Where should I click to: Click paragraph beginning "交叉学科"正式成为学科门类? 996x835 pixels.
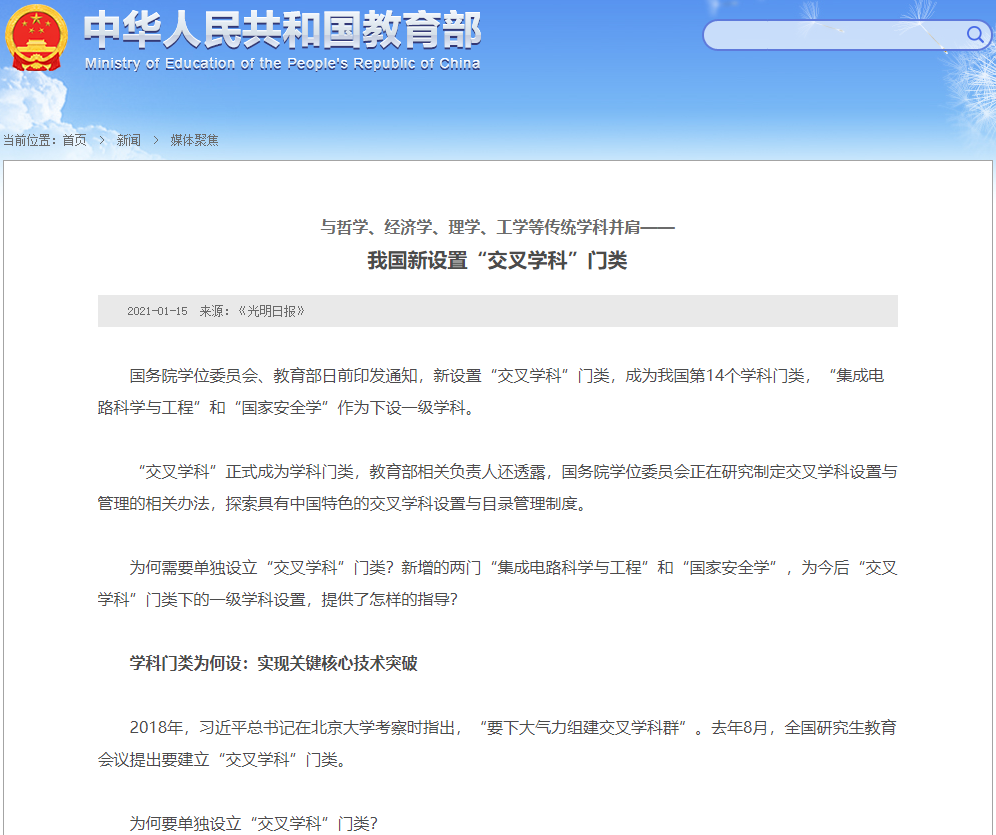point(497,487)
